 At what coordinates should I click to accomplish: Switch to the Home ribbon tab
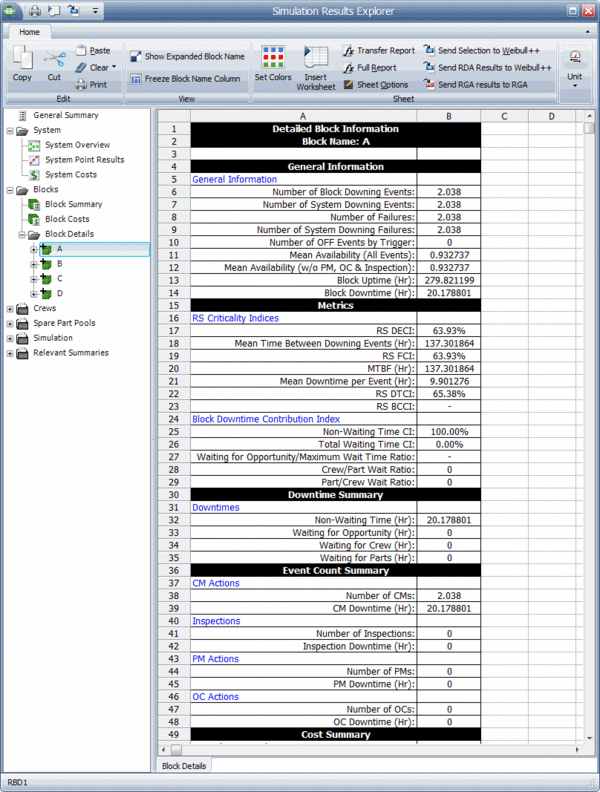click(x=29, y=31)
